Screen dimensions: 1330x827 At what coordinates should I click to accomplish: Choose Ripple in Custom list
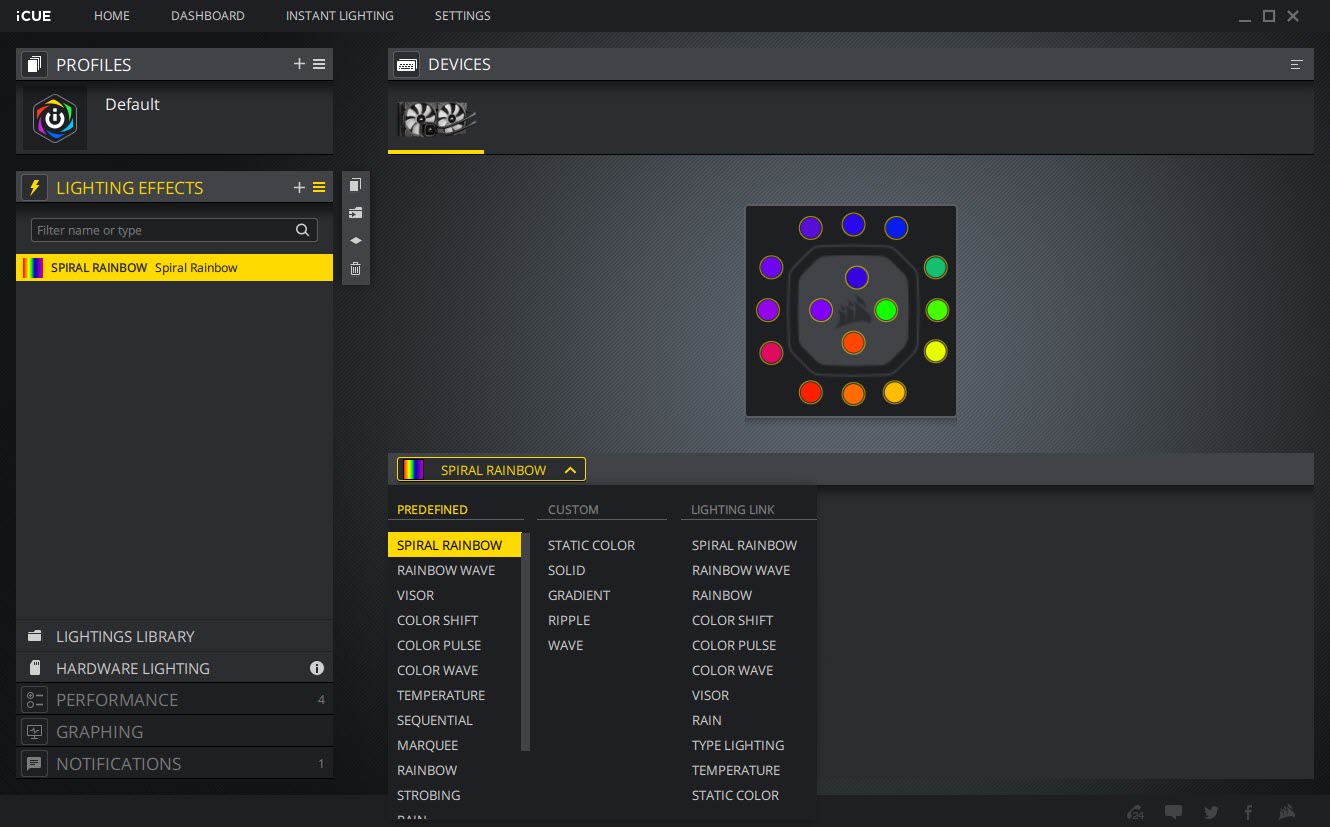coord(569,620)
